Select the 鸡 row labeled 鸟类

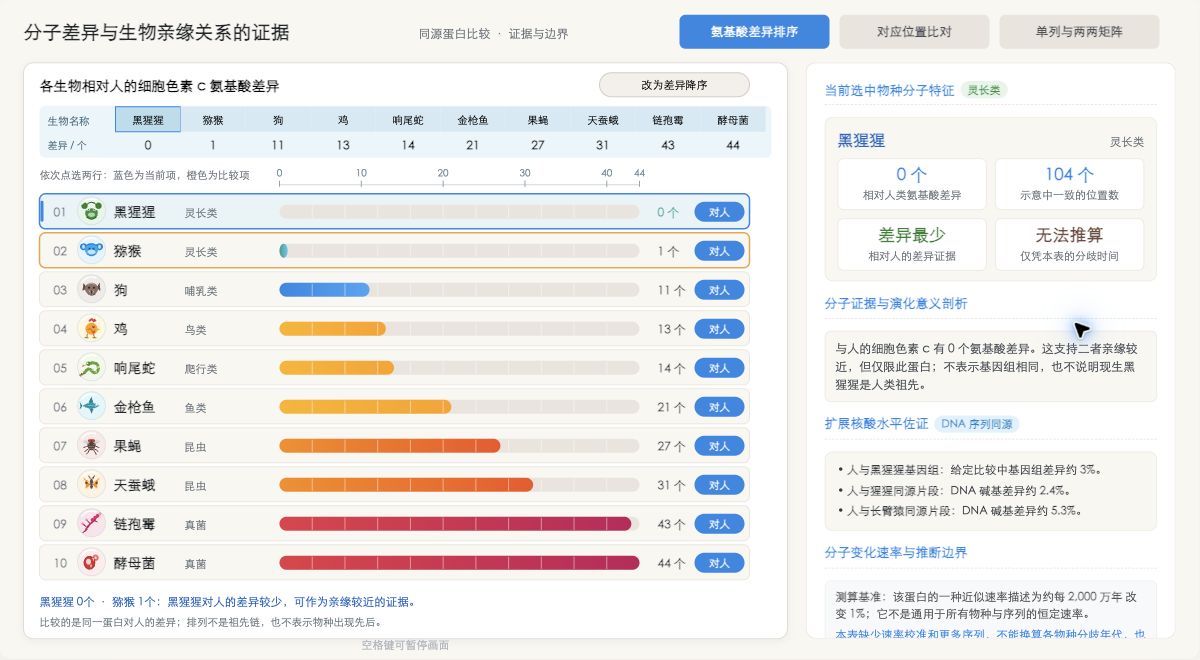(x=394, y=329)
